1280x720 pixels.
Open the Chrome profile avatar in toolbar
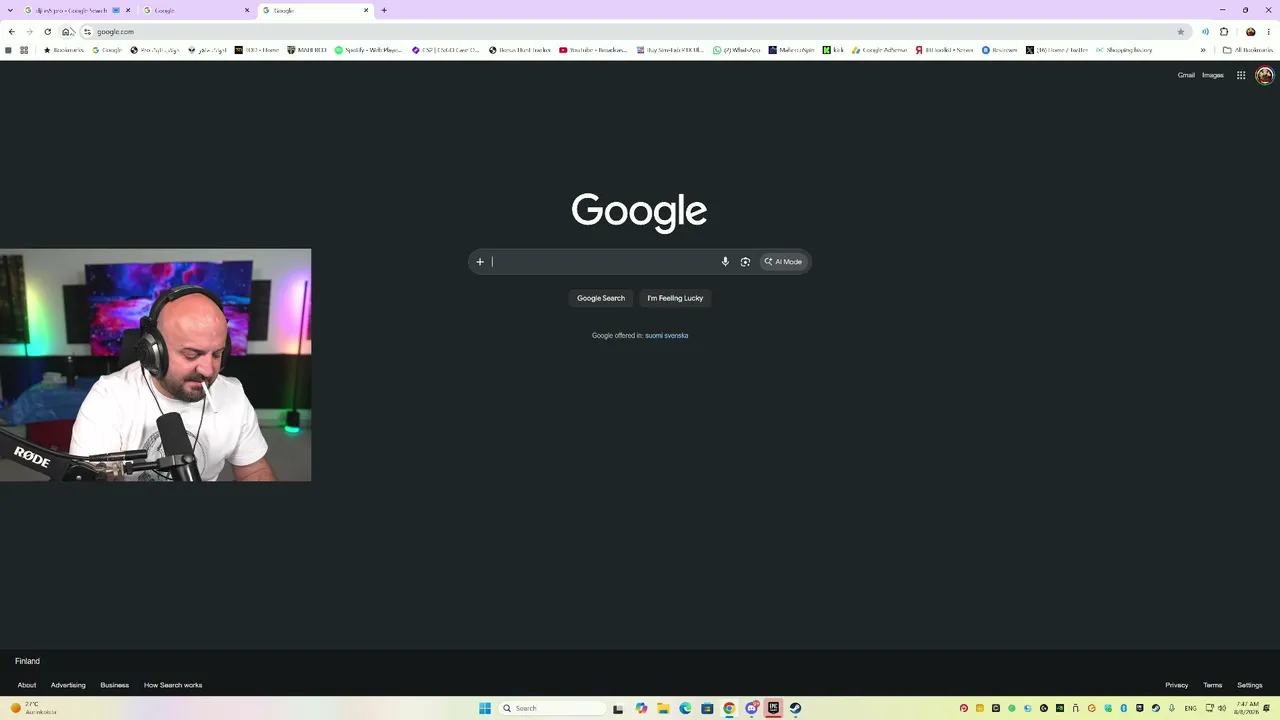coord(1250,32)
